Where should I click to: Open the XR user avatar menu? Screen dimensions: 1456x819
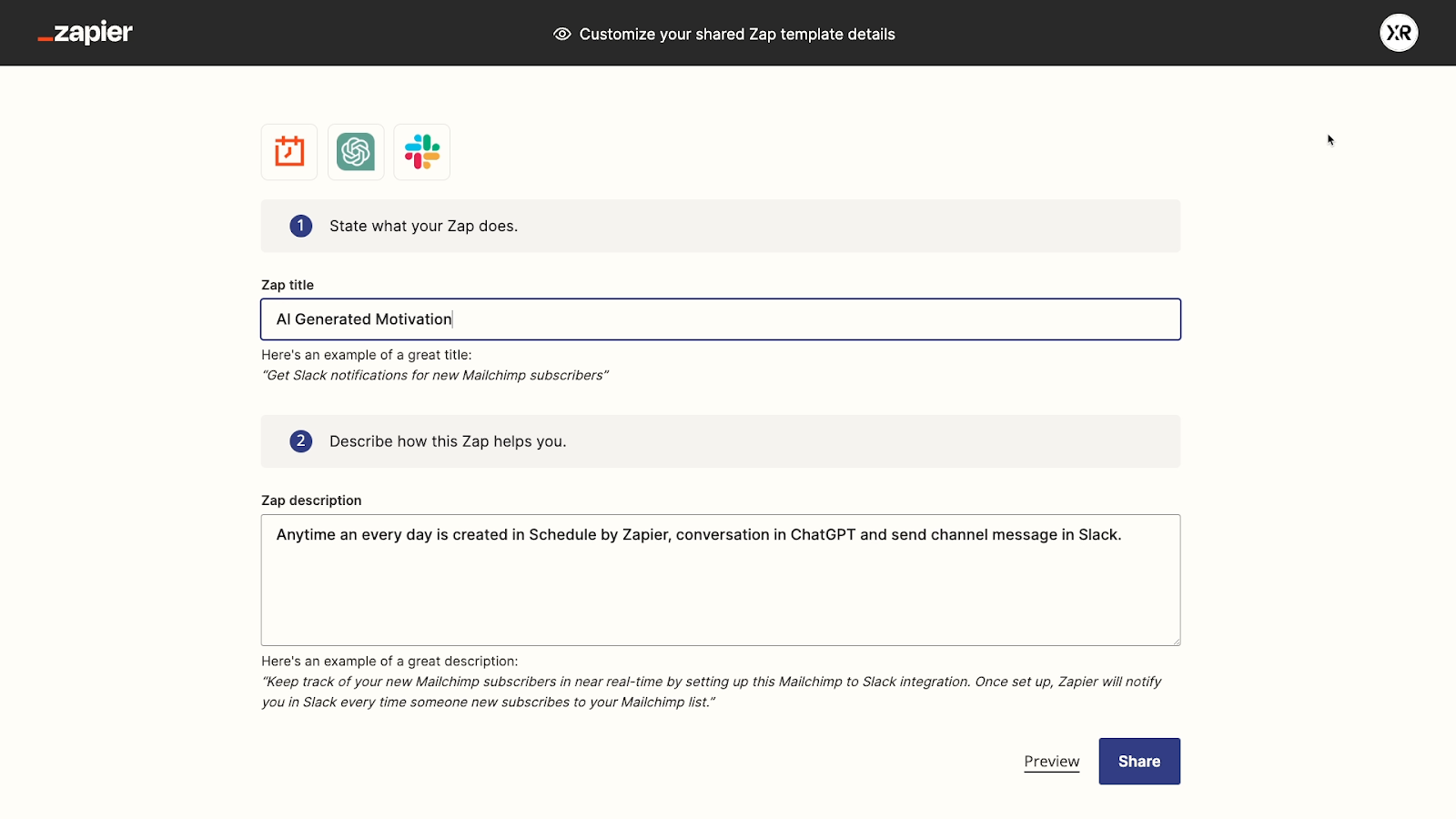click(1399, 33)
